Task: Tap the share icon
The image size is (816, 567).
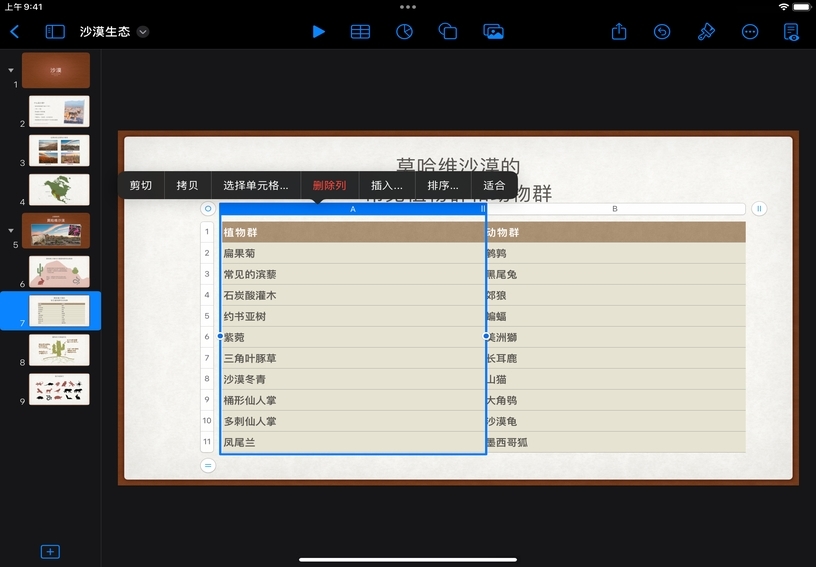Action: tap(619, 31)
